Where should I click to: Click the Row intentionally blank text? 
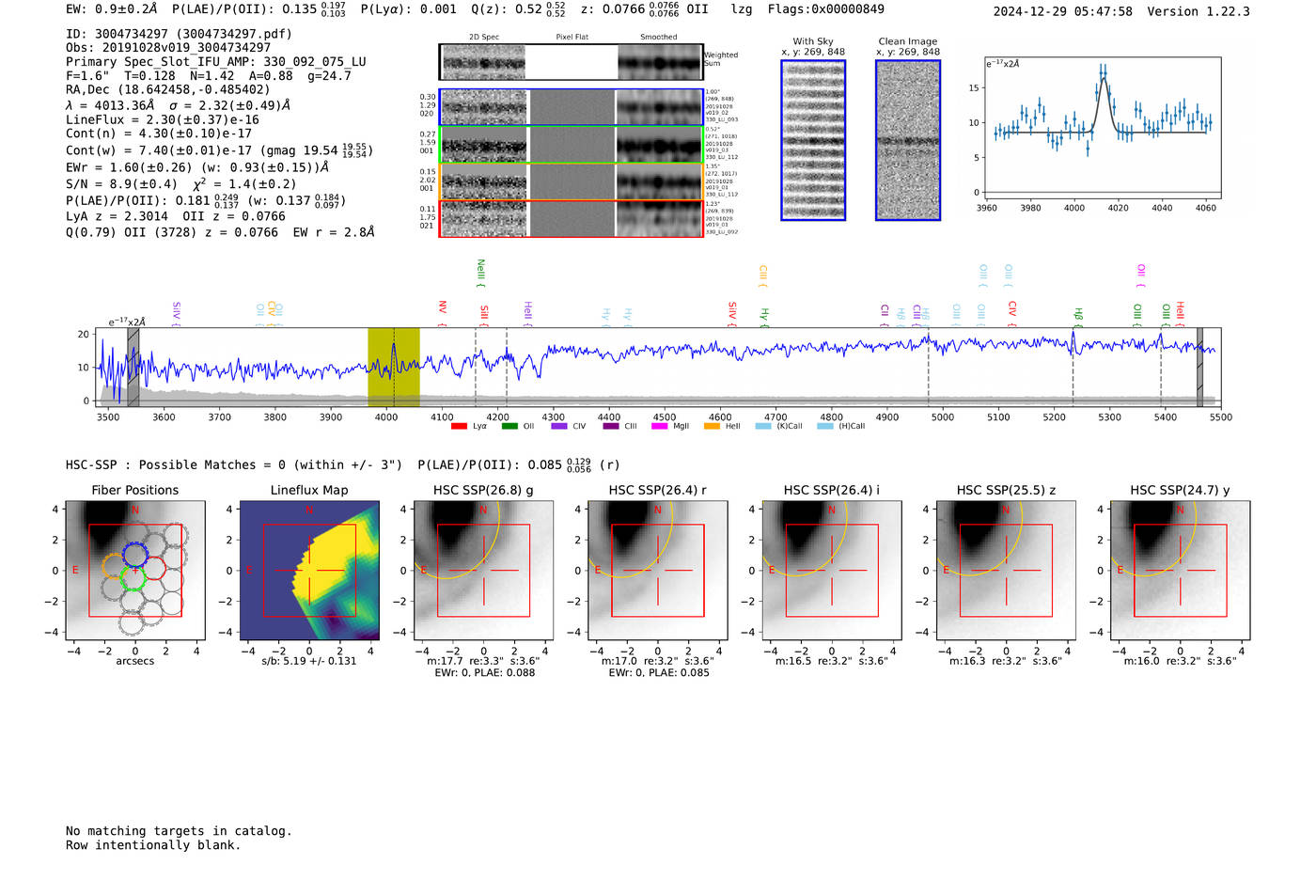point(153,845)
